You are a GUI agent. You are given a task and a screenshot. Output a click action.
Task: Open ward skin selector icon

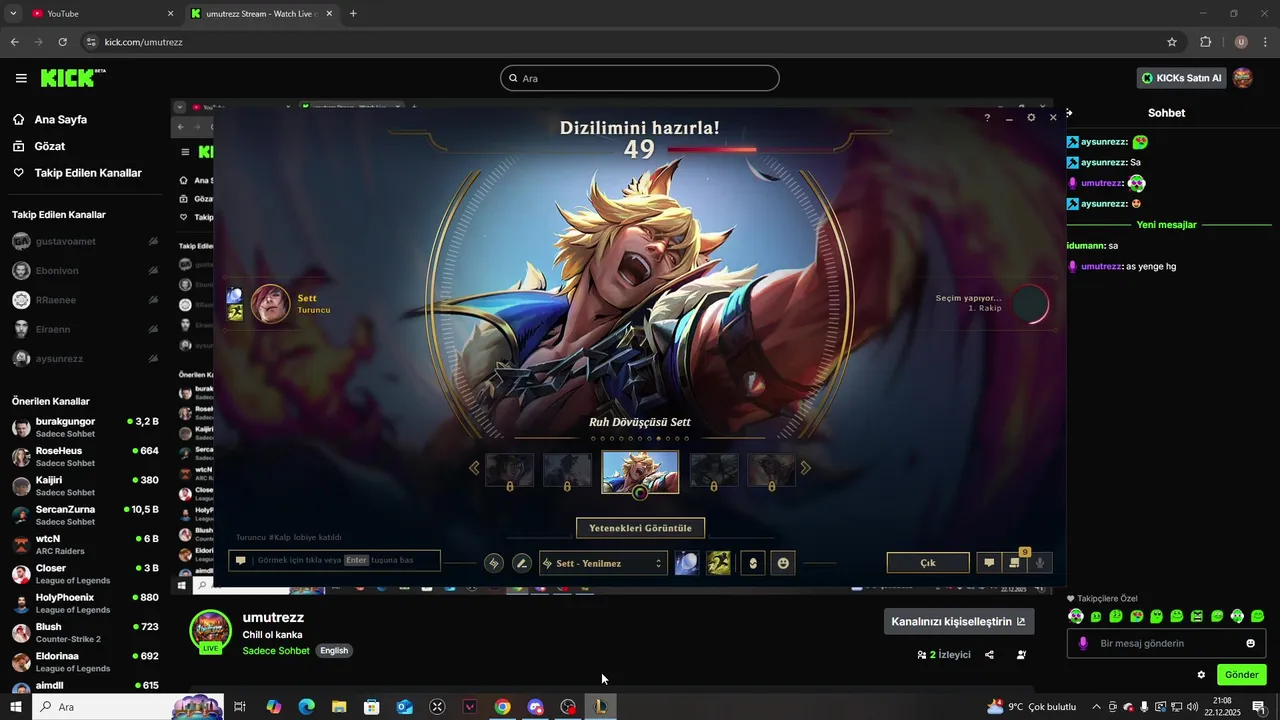point(753,563)
